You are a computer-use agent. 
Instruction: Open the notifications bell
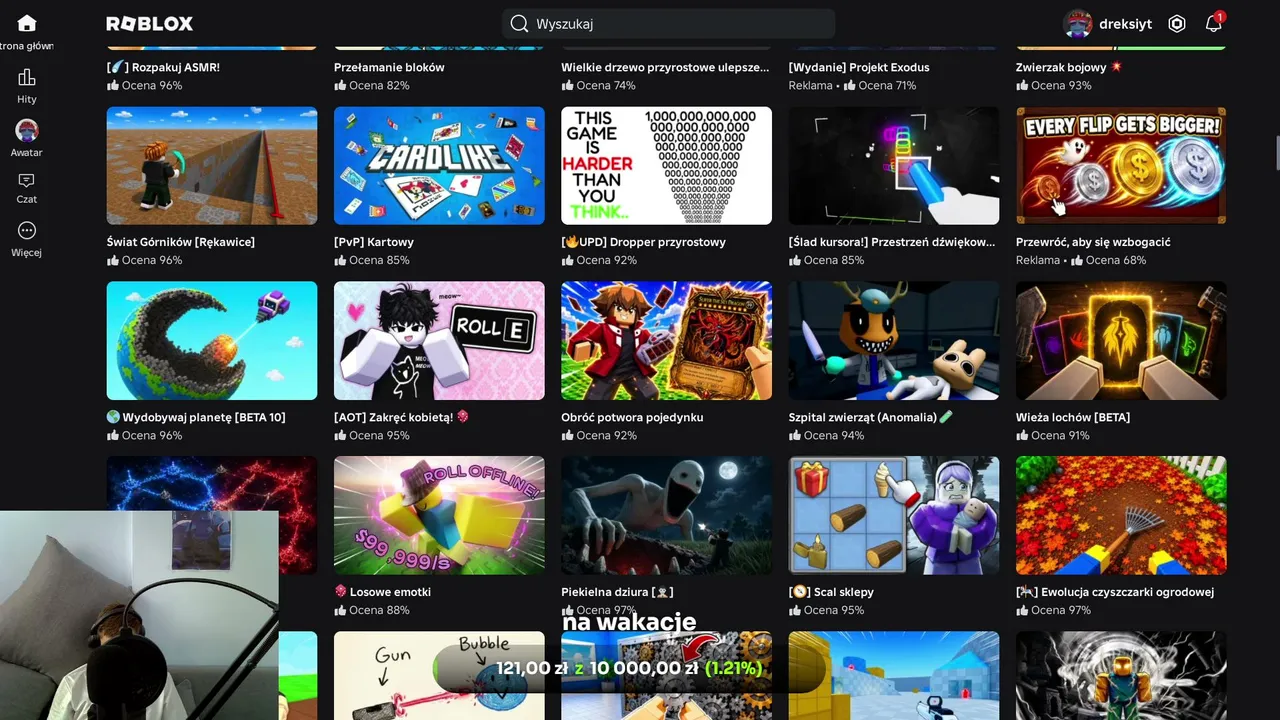(x=1214, y=23)
